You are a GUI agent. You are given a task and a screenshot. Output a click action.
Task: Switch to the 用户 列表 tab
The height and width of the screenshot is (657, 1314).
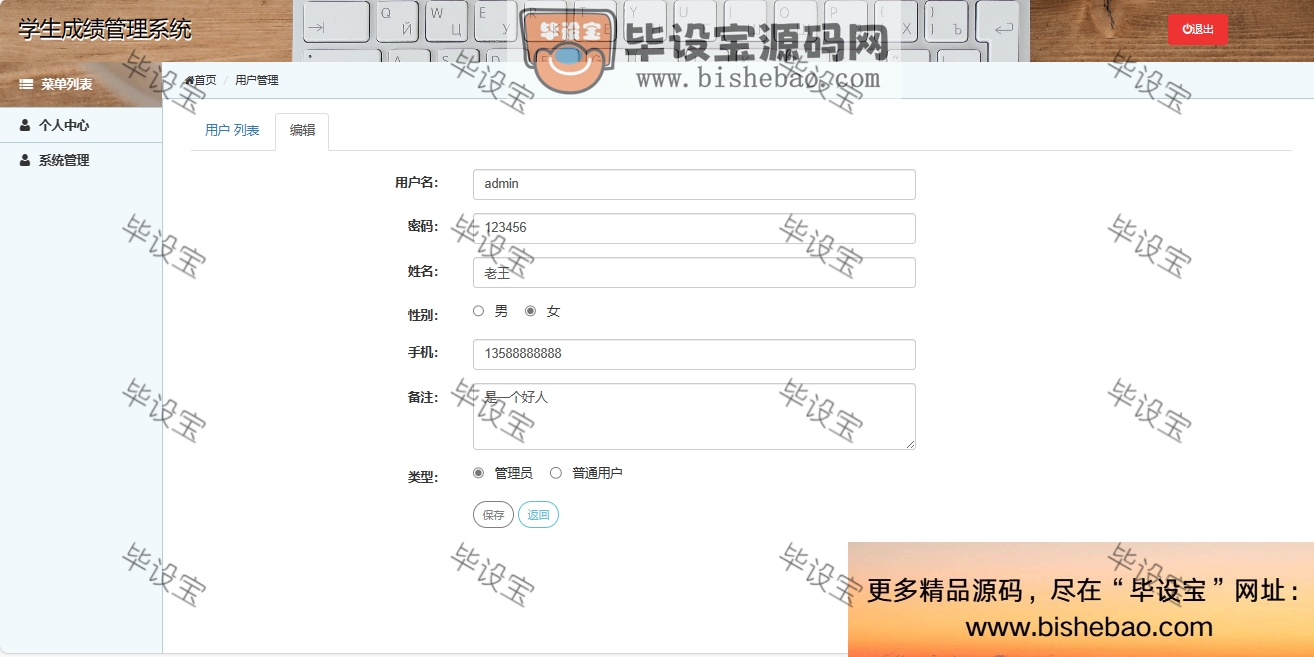pos(232,131)
